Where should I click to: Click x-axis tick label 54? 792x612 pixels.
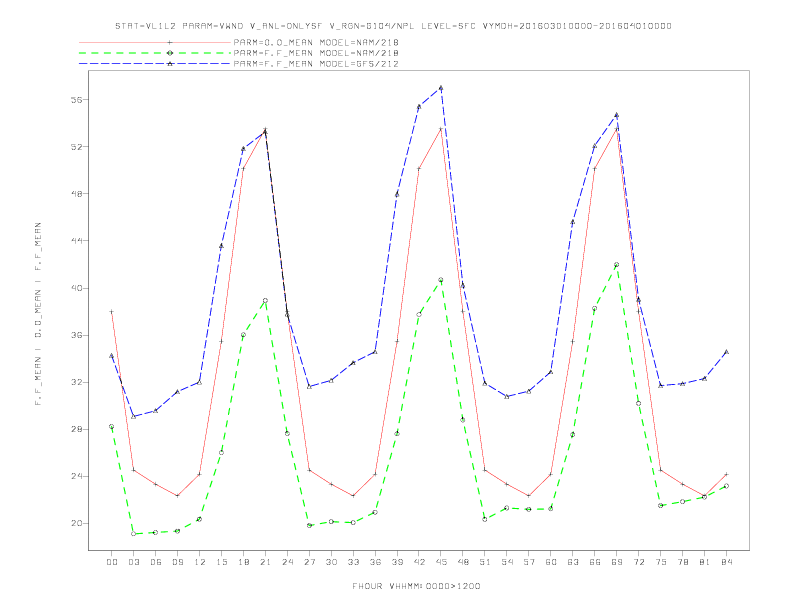[x=507, y=562]
